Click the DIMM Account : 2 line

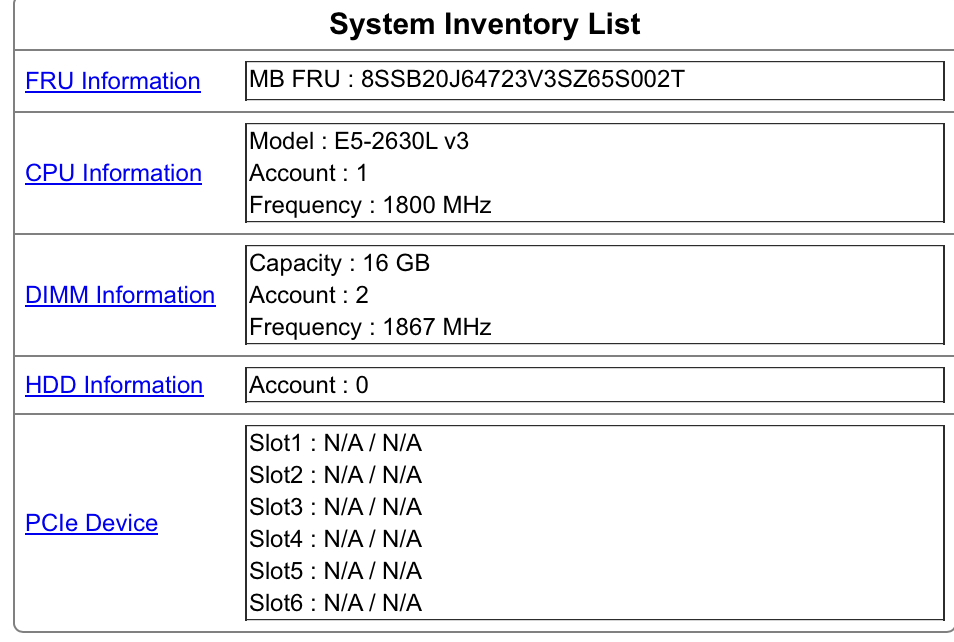pyautogui.click(x=308, y=295)
